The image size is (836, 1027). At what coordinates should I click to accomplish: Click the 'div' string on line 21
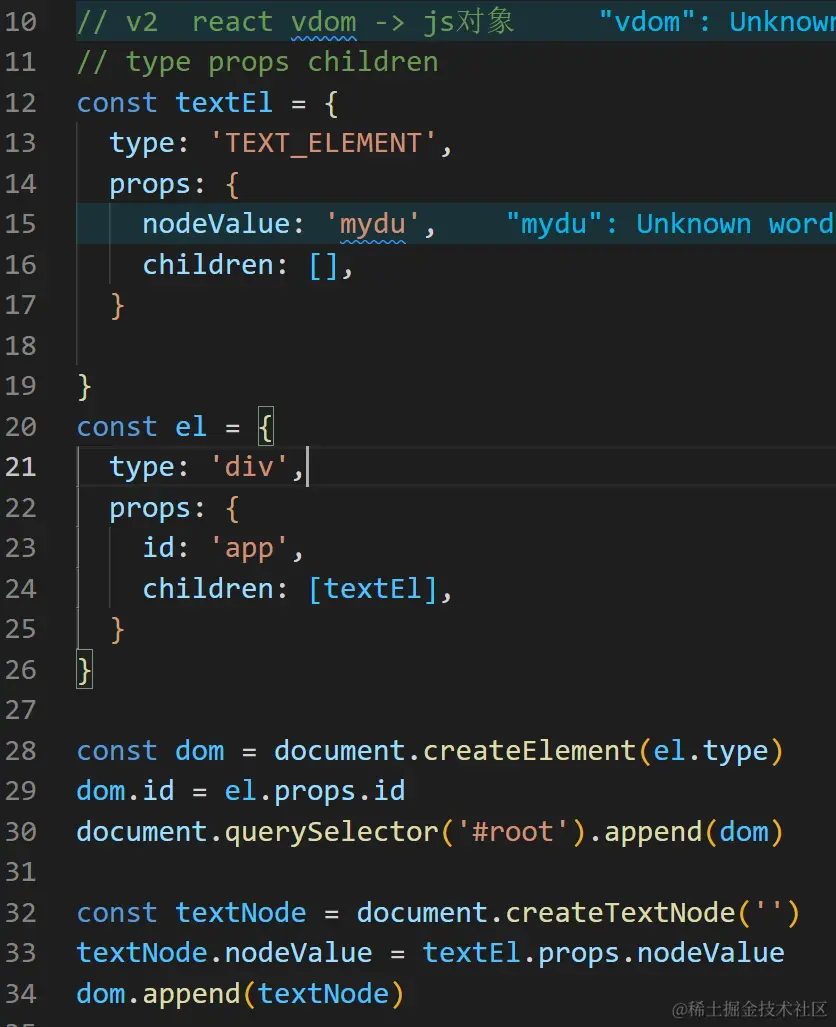pos(249,467)
